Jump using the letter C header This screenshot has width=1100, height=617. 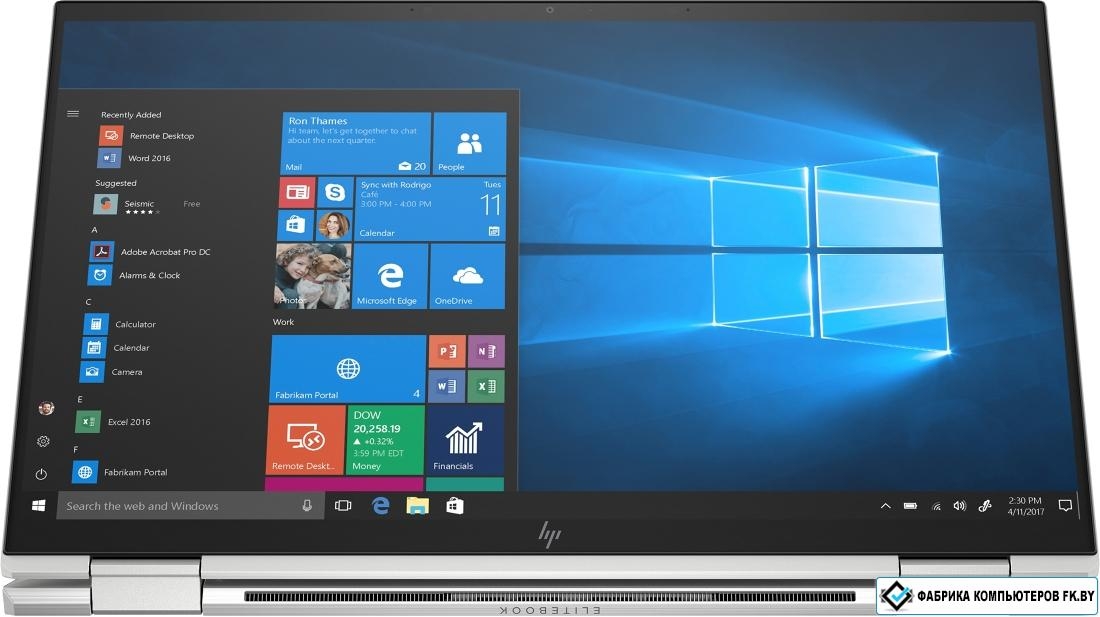tap(88, 301)
